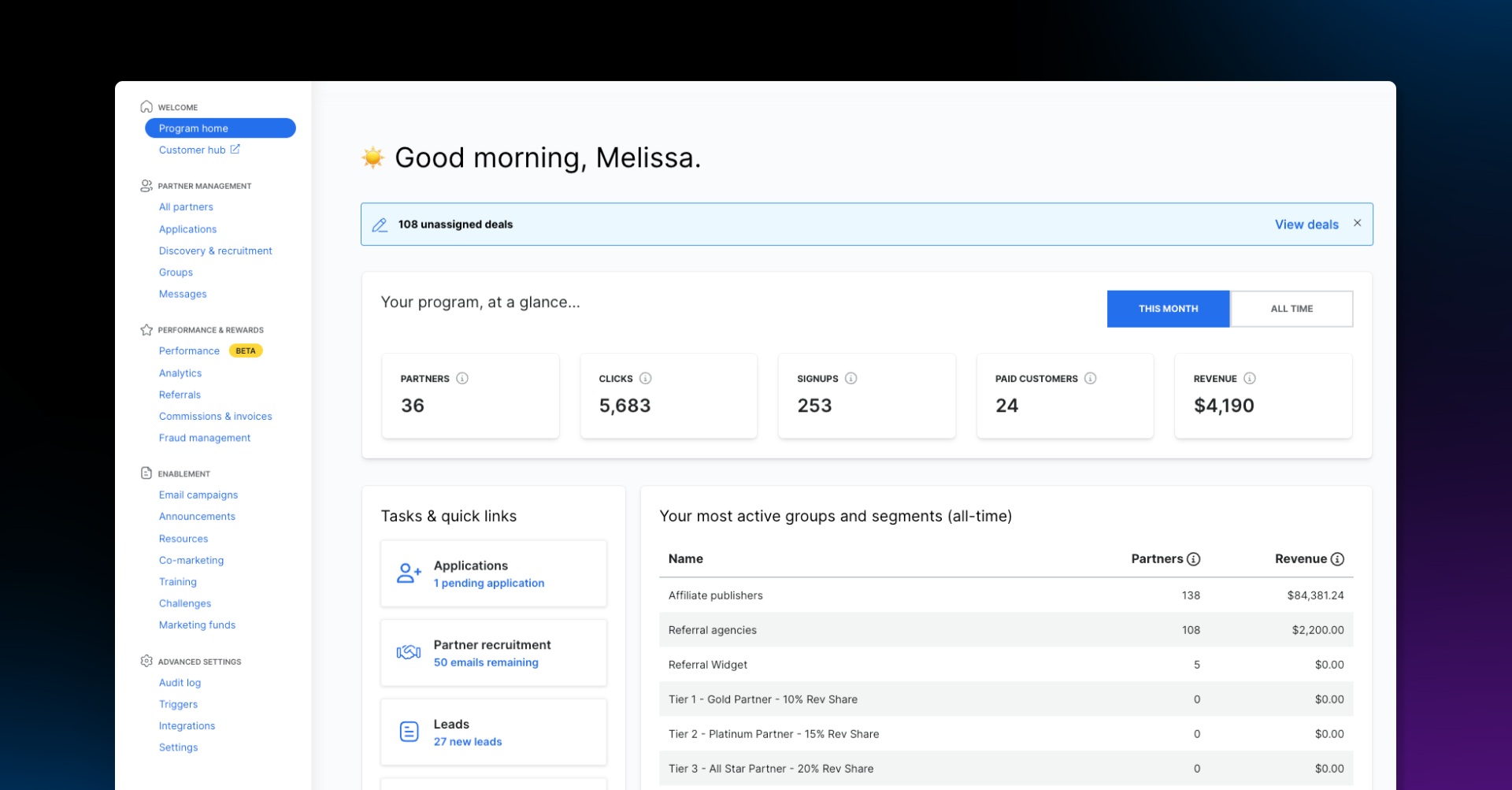Click the Advanced Settings gear icon
Viewport: 1512px width, 790px height.
point(146,661)
